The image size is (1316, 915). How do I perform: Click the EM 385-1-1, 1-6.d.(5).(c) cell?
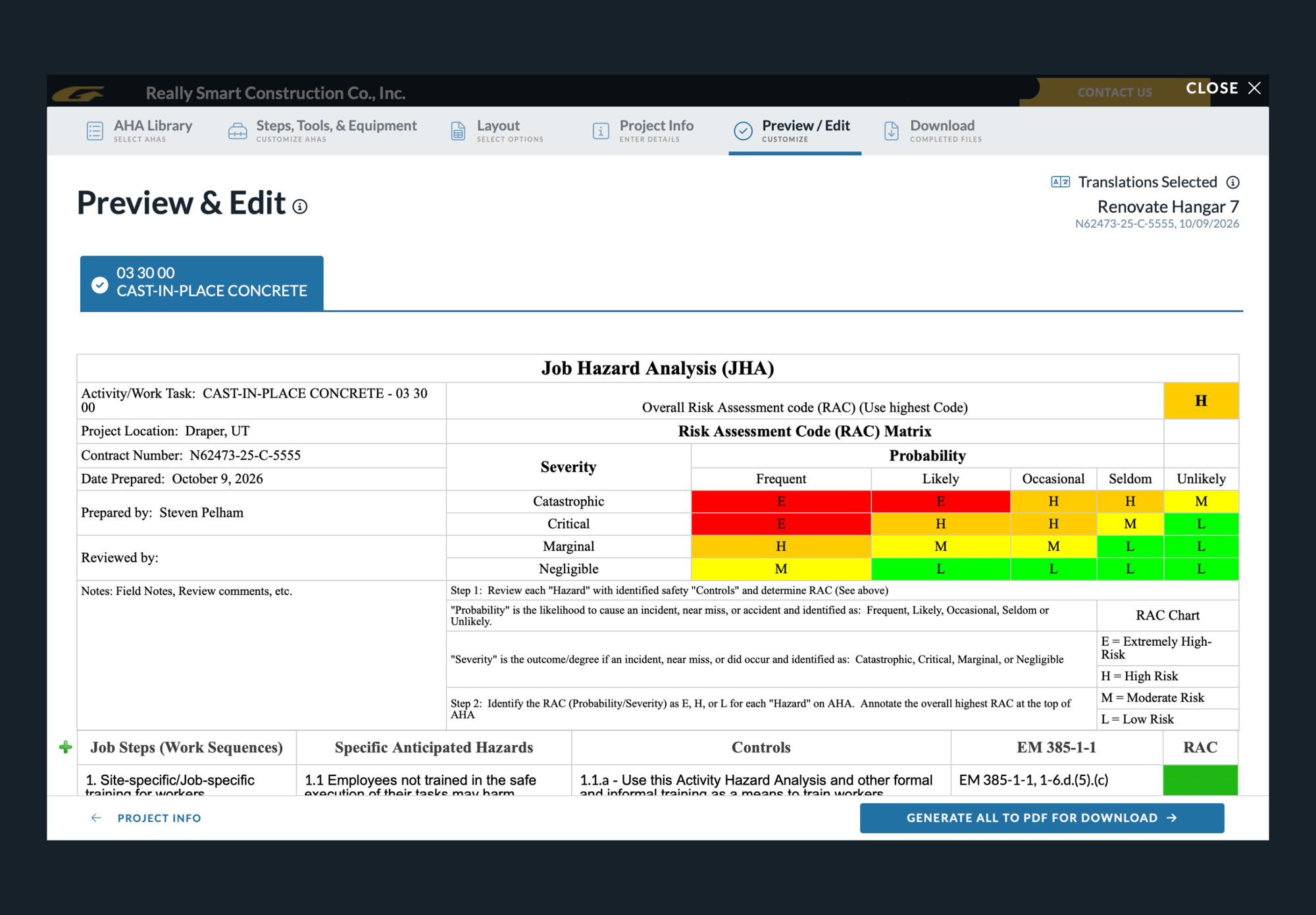(x=1057, y=780)
